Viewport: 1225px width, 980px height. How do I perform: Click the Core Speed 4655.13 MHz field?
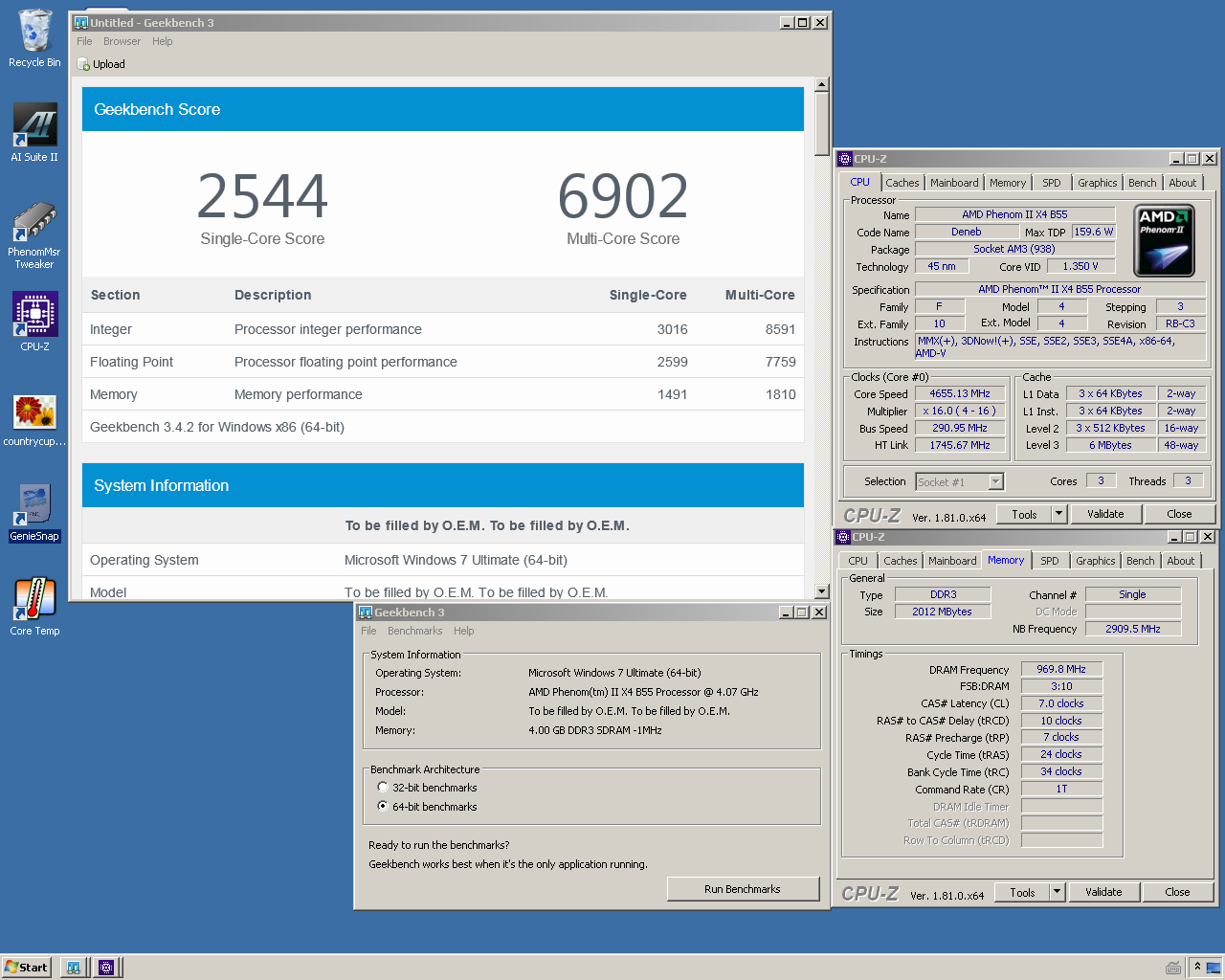click(x=960, y=393)
